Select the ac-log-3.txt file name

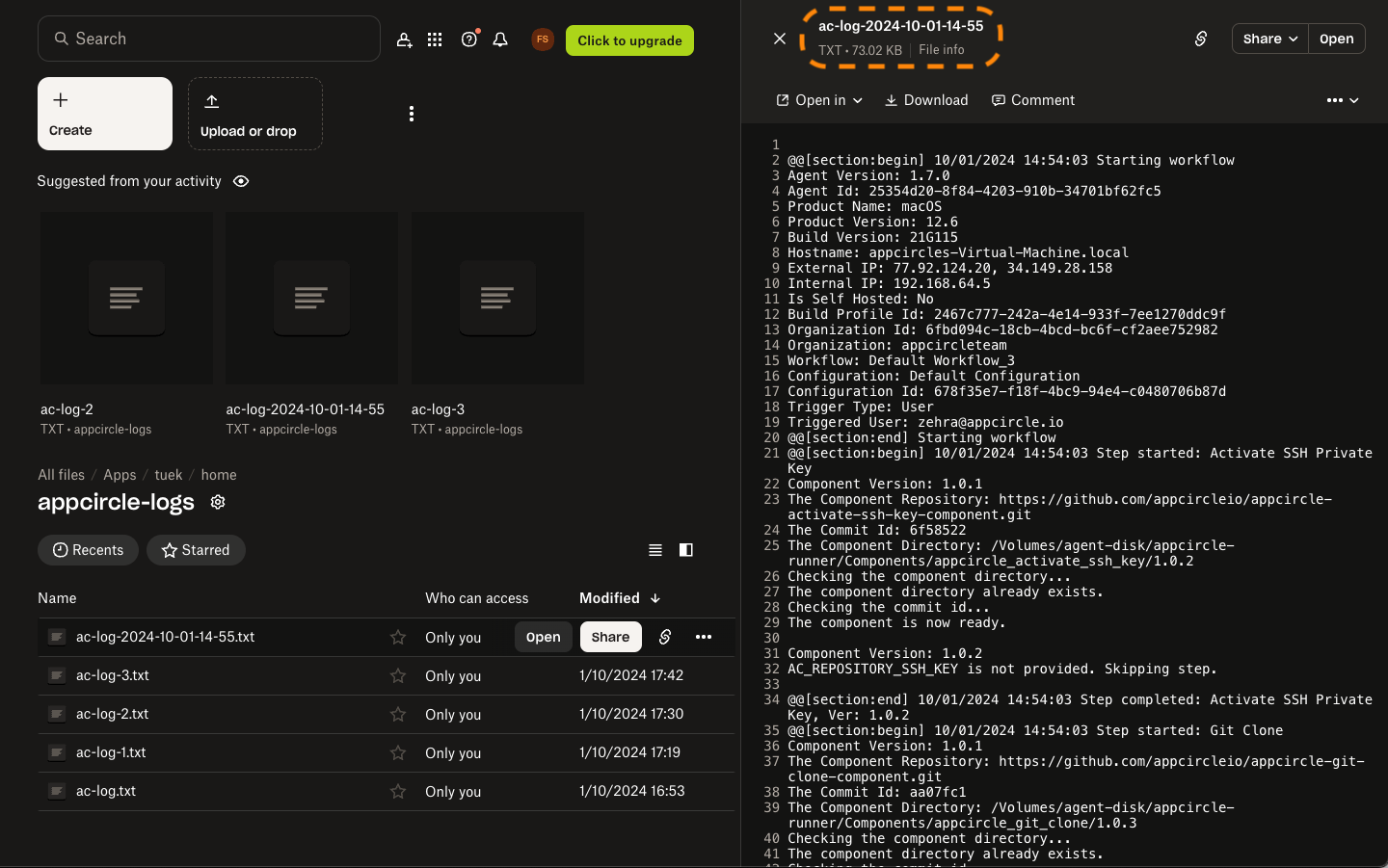click(113, 675)
